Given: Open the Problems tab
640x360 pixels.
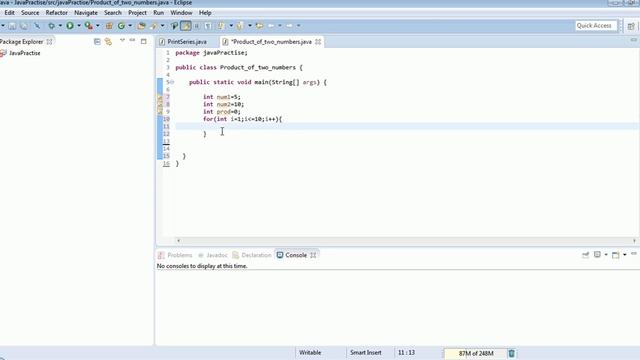Looking at the screenshot, I should tap(175, 255).
